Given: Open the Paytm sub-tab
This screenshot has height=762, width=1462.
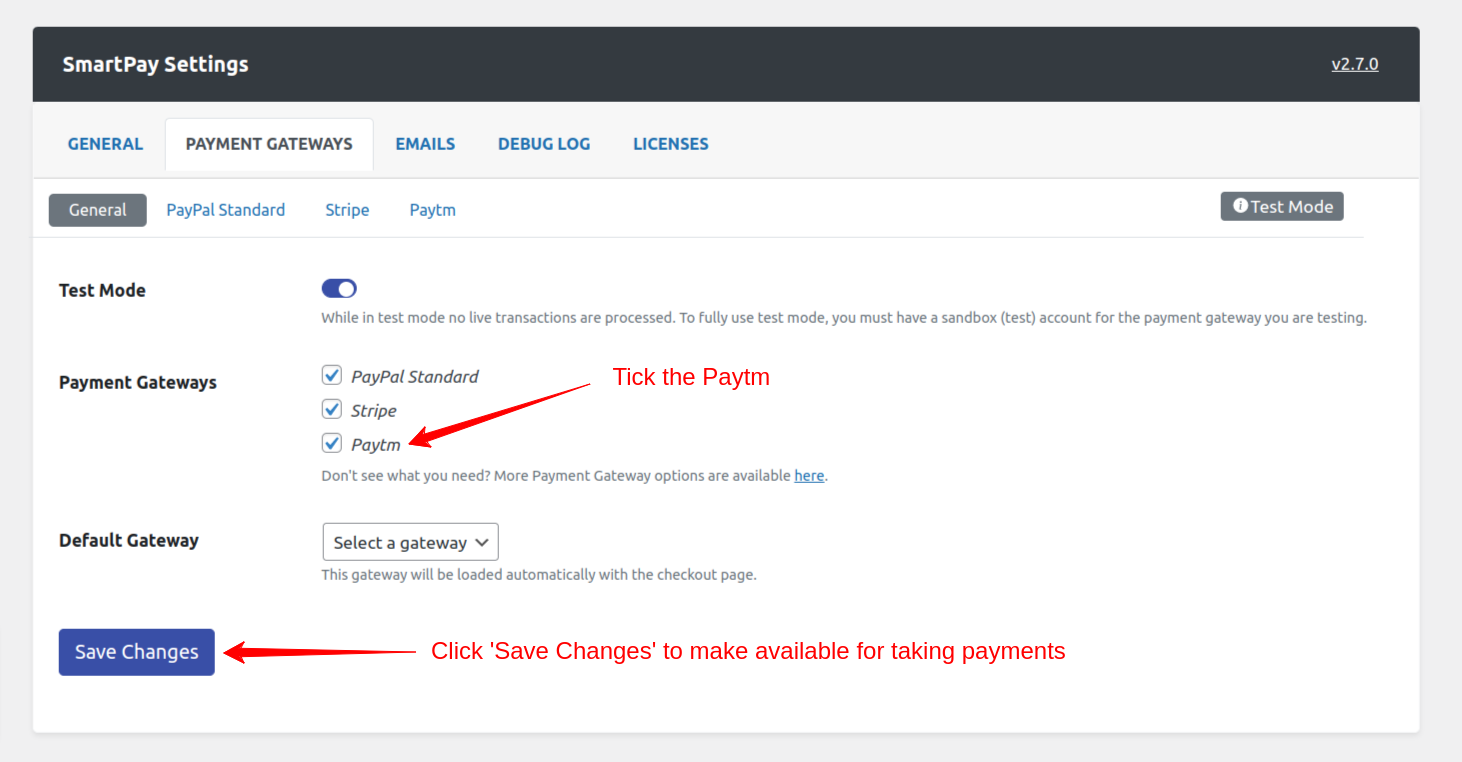Looking at the screenshot, I should [x=433, y=210].
